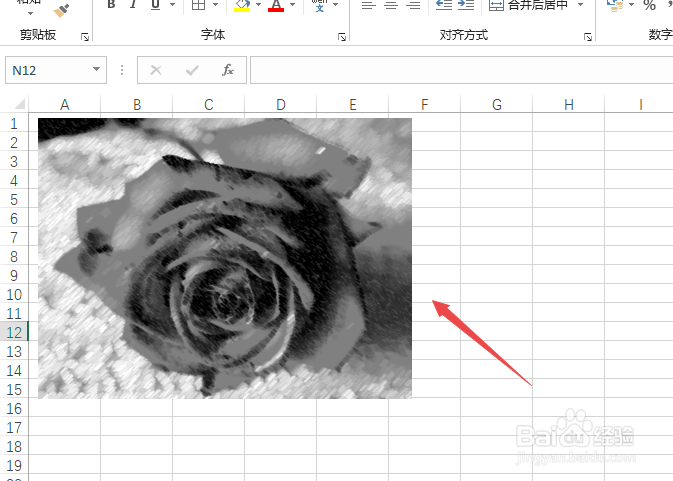Open paste (粘贴) dropdown arrow
673x481 pixels.
30,13
